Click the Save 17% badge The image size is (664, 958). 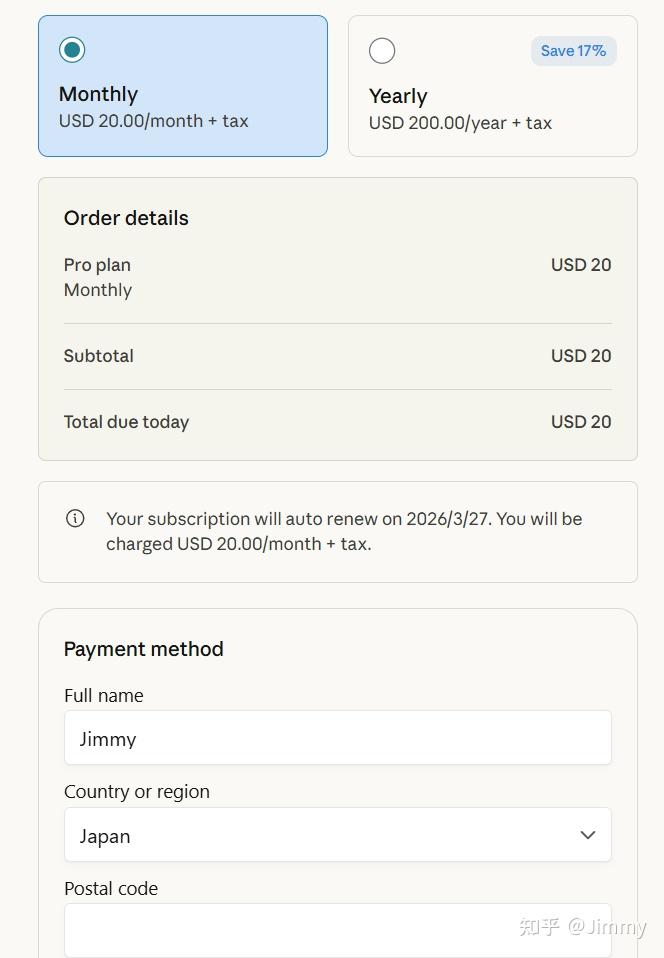pos(573,51)
